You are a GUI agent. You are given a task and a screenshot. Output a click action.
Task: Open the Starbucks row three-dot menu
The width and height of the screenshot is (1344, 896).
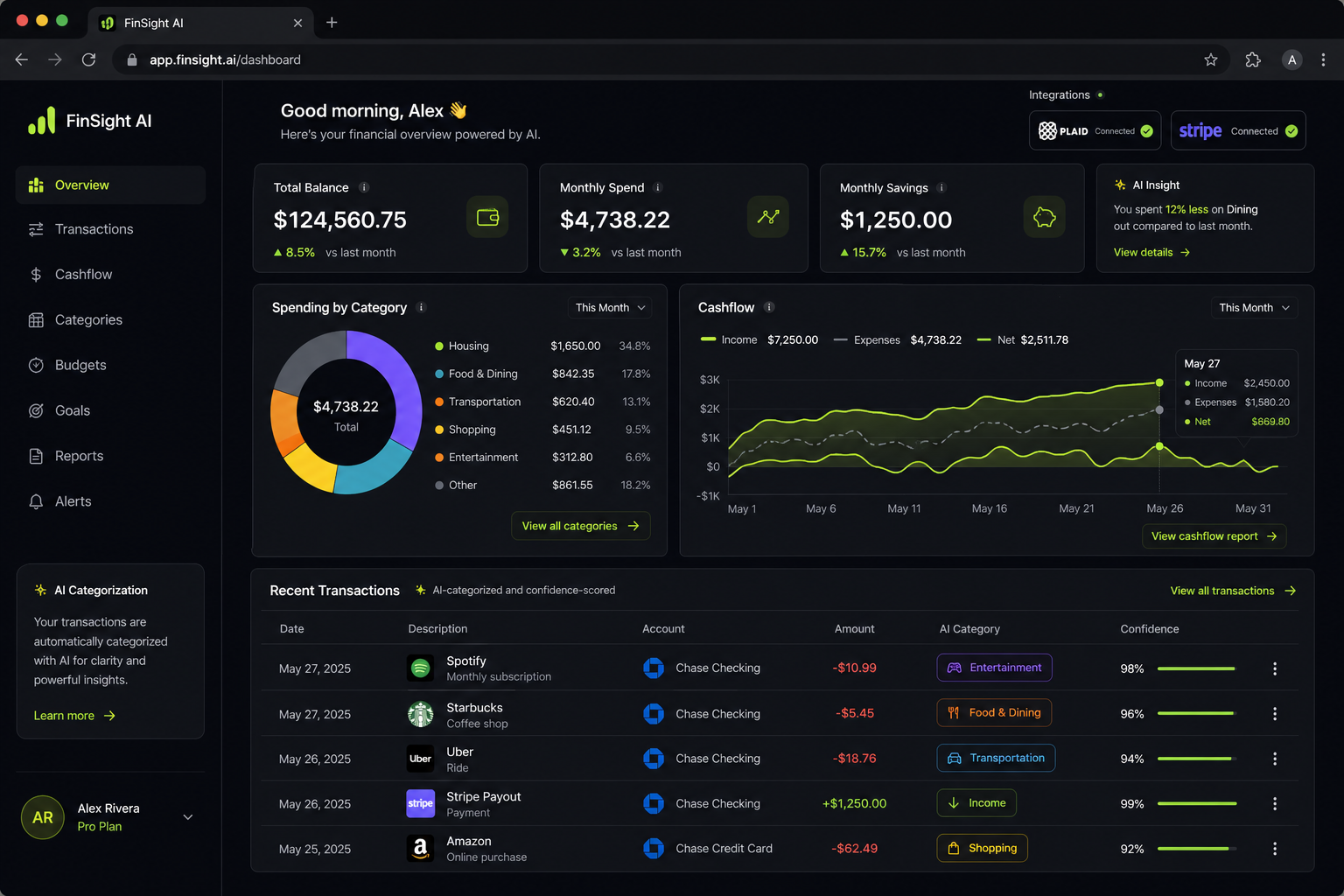tap(1275, 714)
